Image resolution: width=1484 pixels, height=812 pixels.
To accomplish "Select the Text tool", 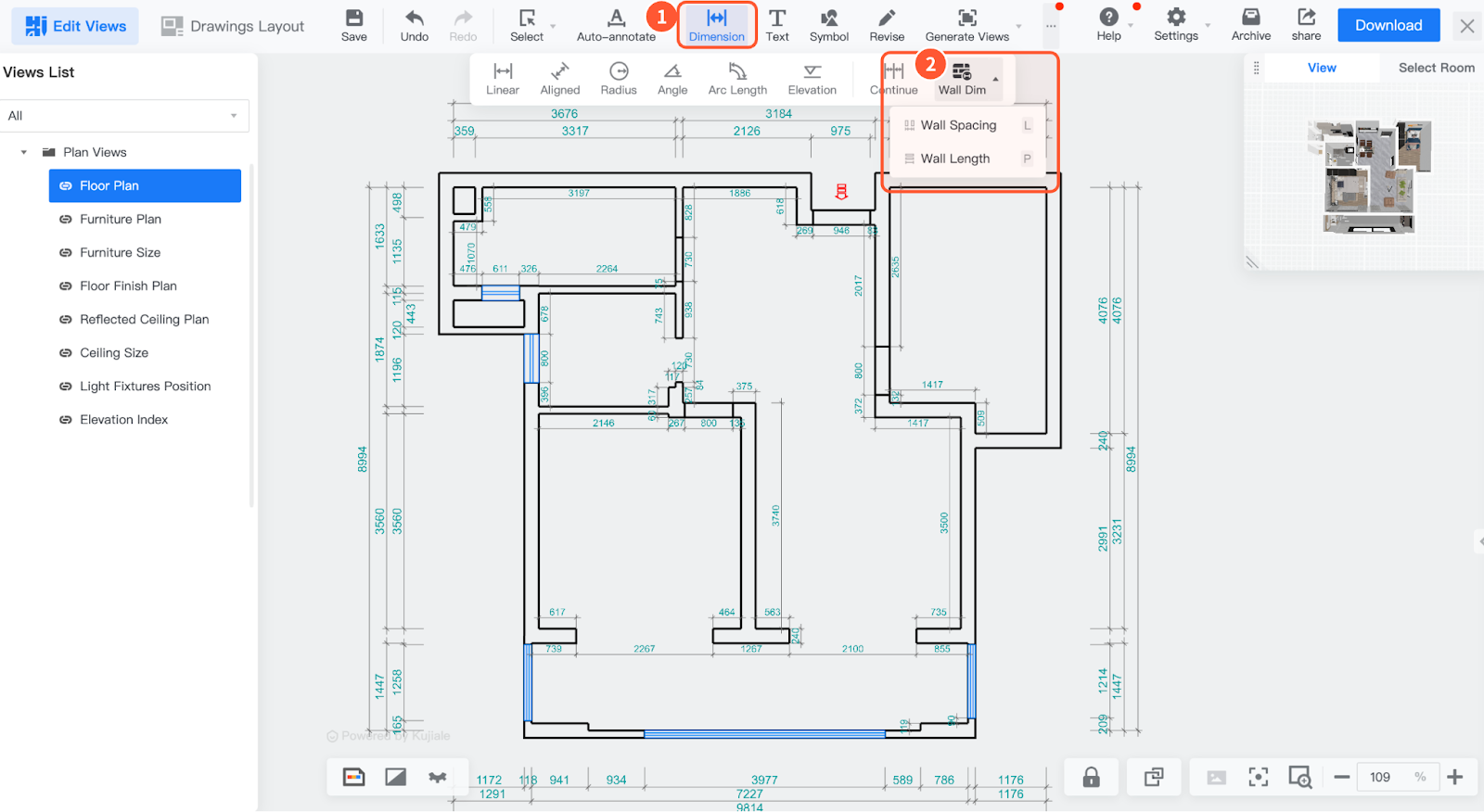I will pyautogui.click(x=777, y=25).
